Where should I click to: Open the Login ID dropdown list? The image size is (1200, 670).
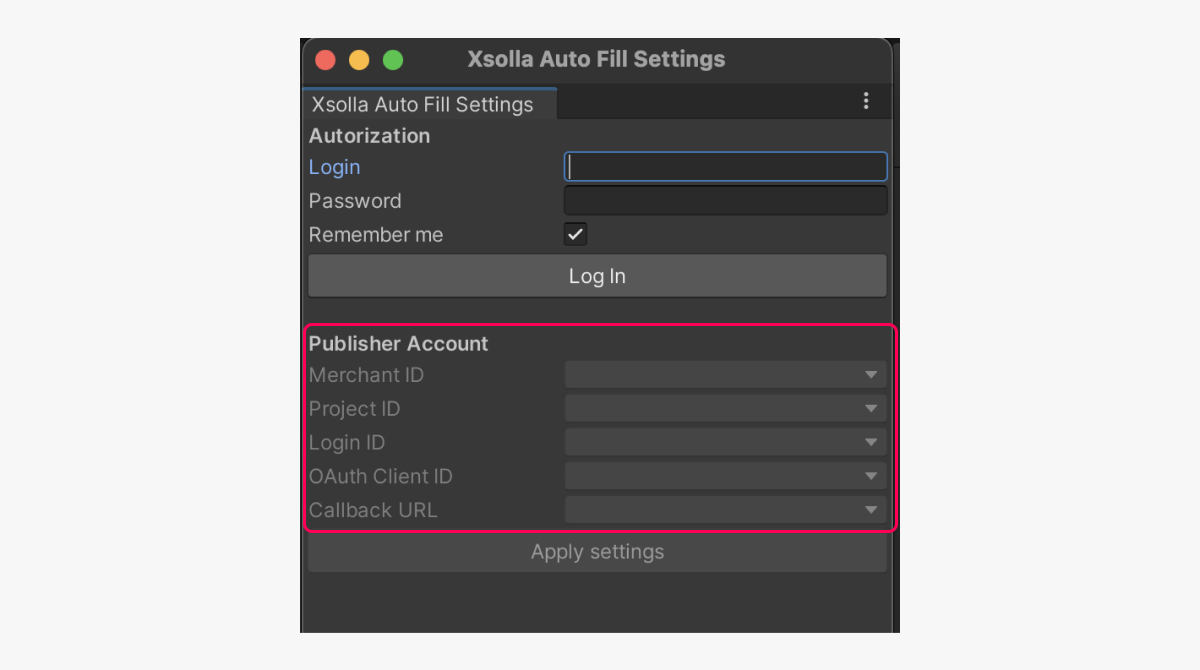(x=726, y=442)
